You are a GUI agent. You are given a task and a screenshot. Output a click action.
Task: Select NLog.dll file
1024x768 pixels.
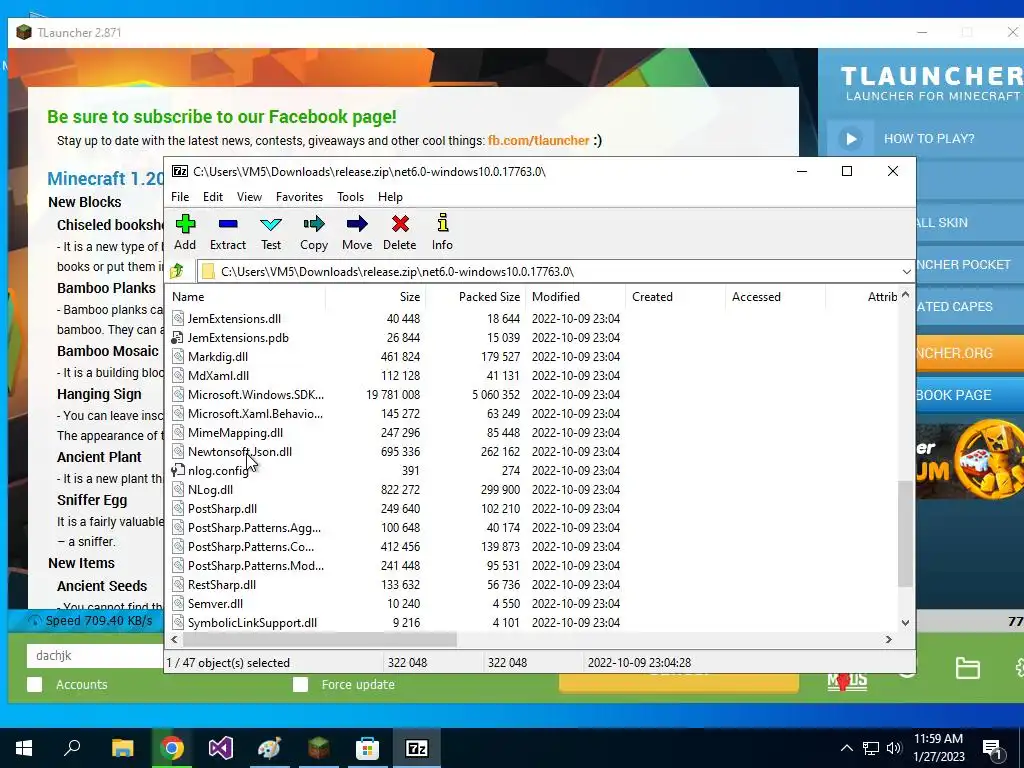tap(210, 489)
